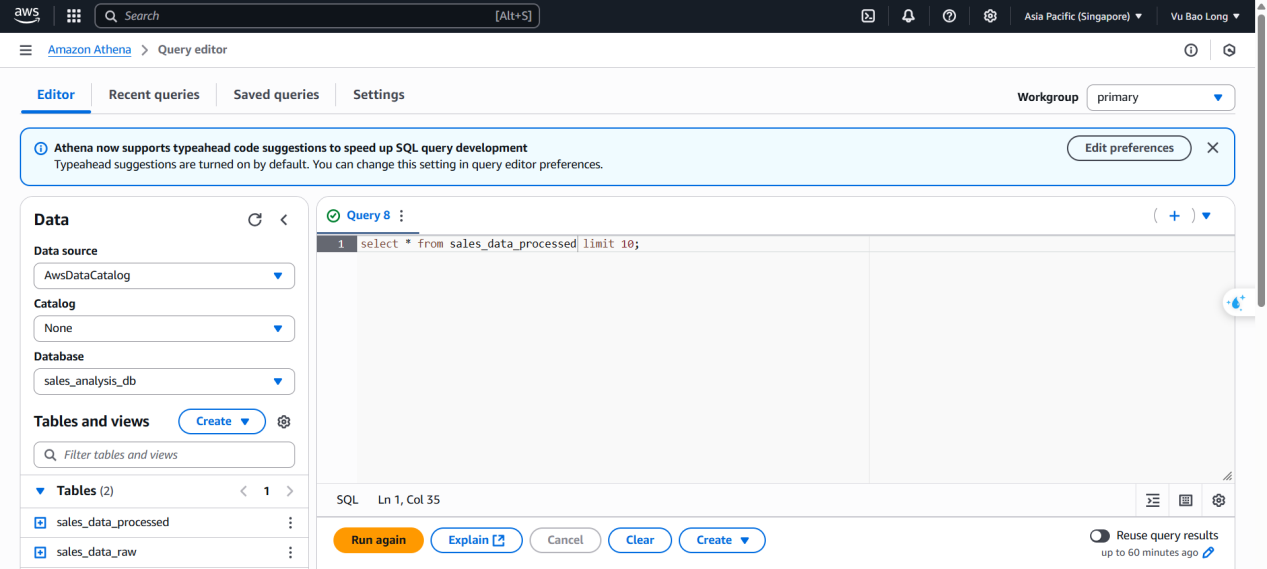Launch the CloudShell terminal icon

(x=869, y=16)
